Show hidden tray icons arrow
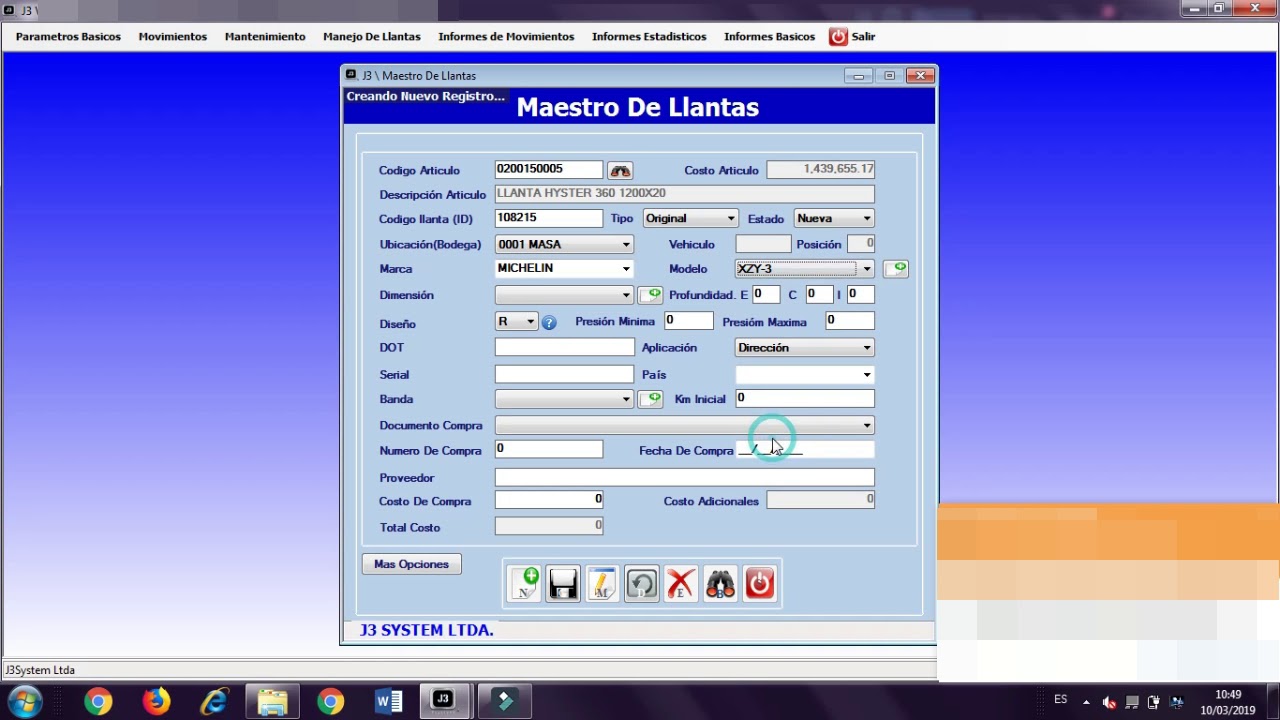 pos(1086,702)
